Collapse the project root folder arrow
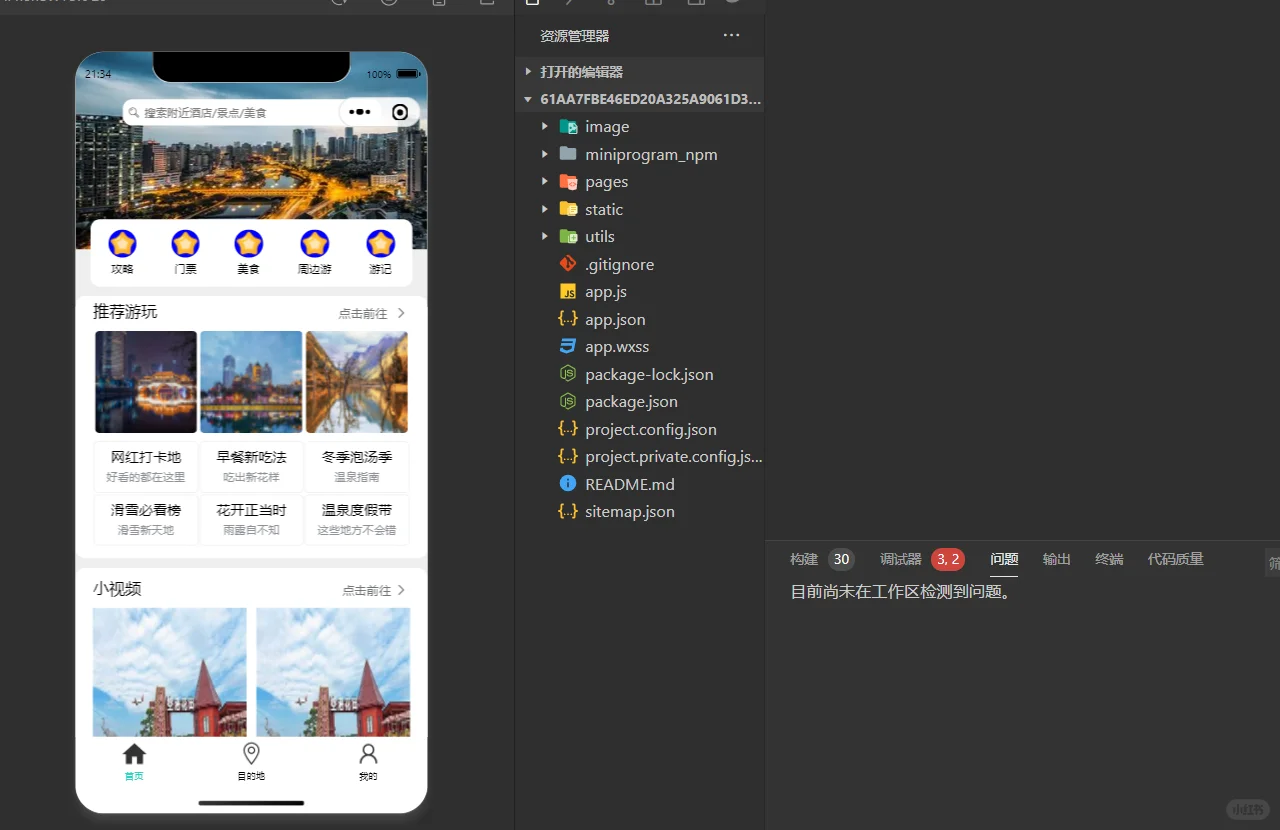This screenshot has width=1280, height=830. click(x=528, y=100)
